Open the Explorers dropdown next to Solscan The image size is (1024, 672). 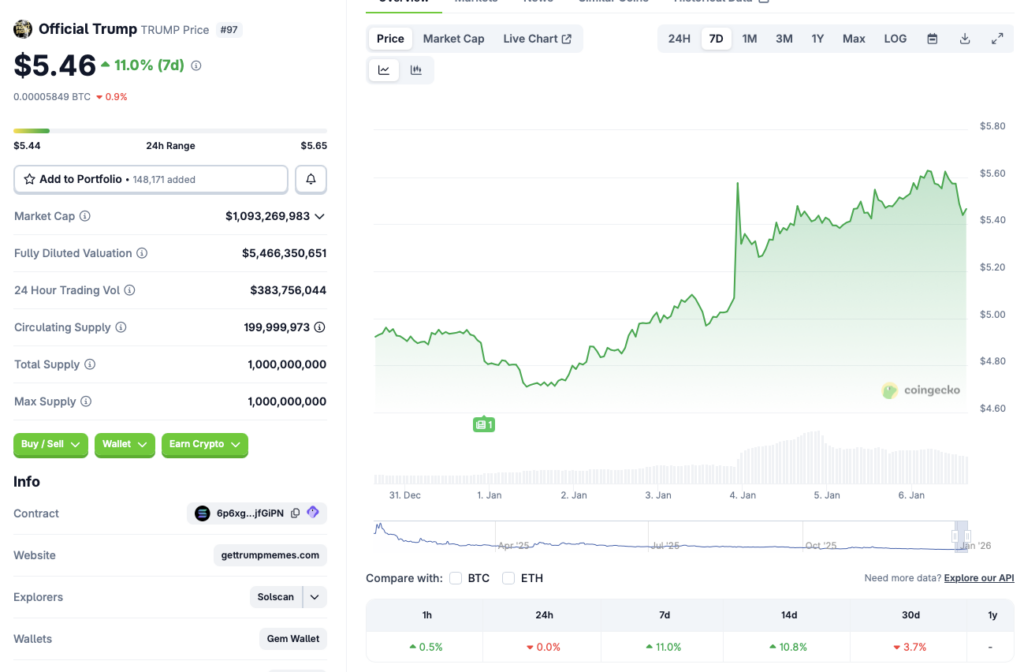(313, 597)
